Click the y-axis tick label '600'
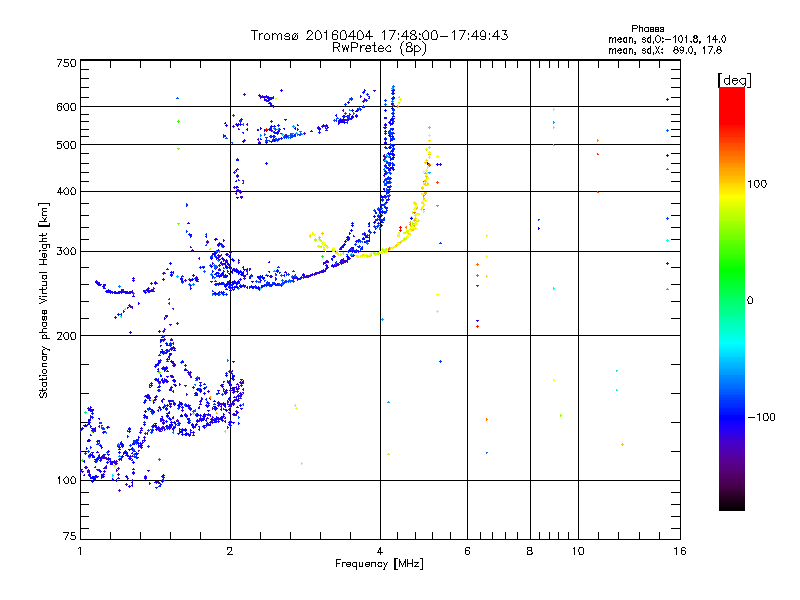Image resolution: width=800 pixels, height=600 pixels. [66, 107]
